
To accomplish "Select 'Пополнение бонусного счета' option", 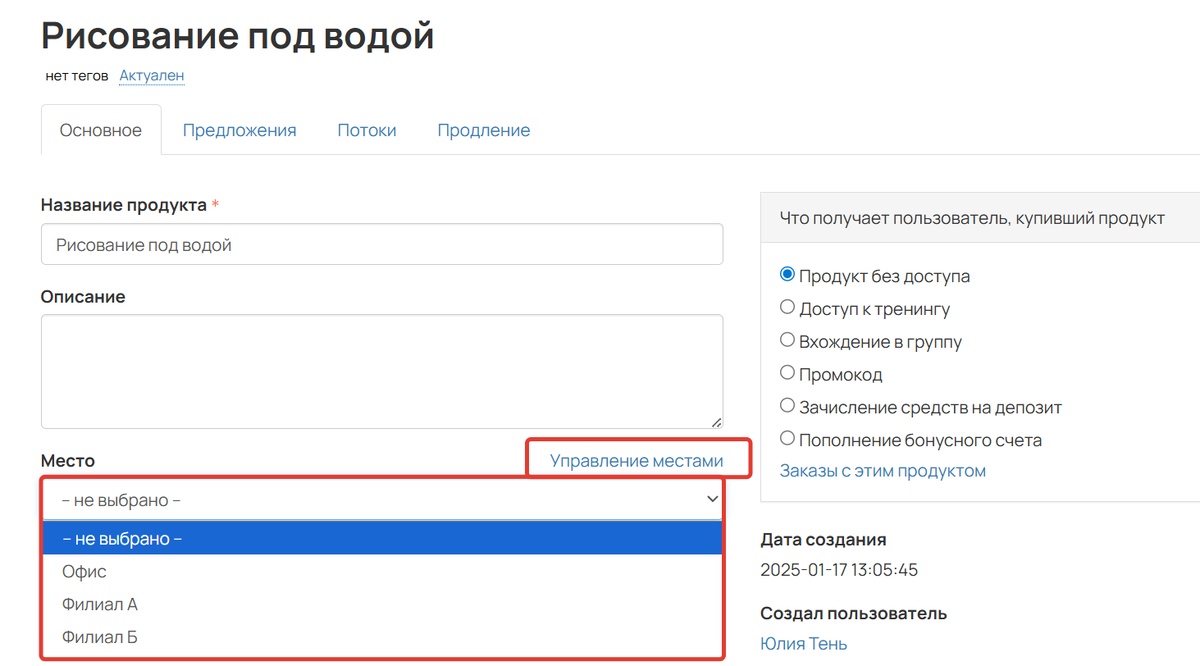I will 787,438.
